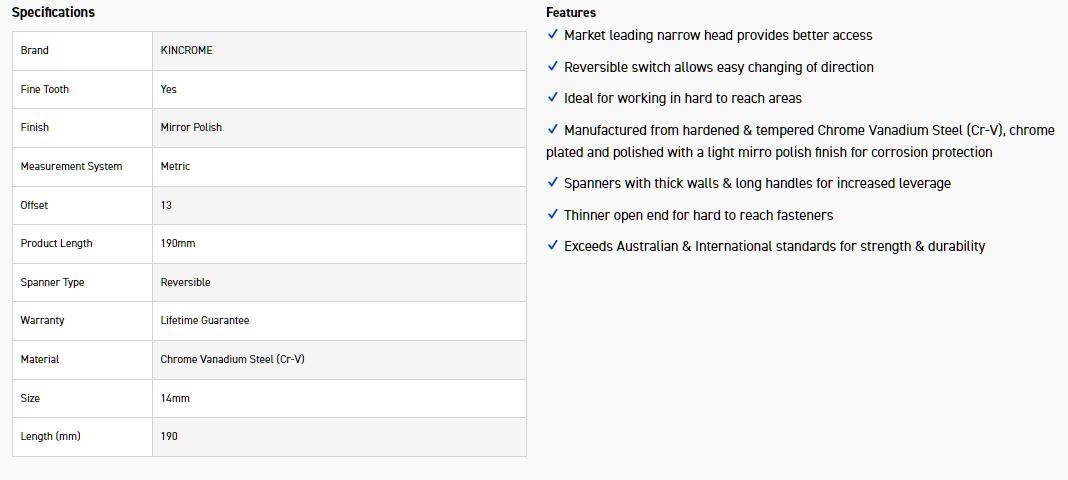Click checkmark beside Australian standards feature
Viewport: 1068px width, 480px height.
[x=553, y=246]
